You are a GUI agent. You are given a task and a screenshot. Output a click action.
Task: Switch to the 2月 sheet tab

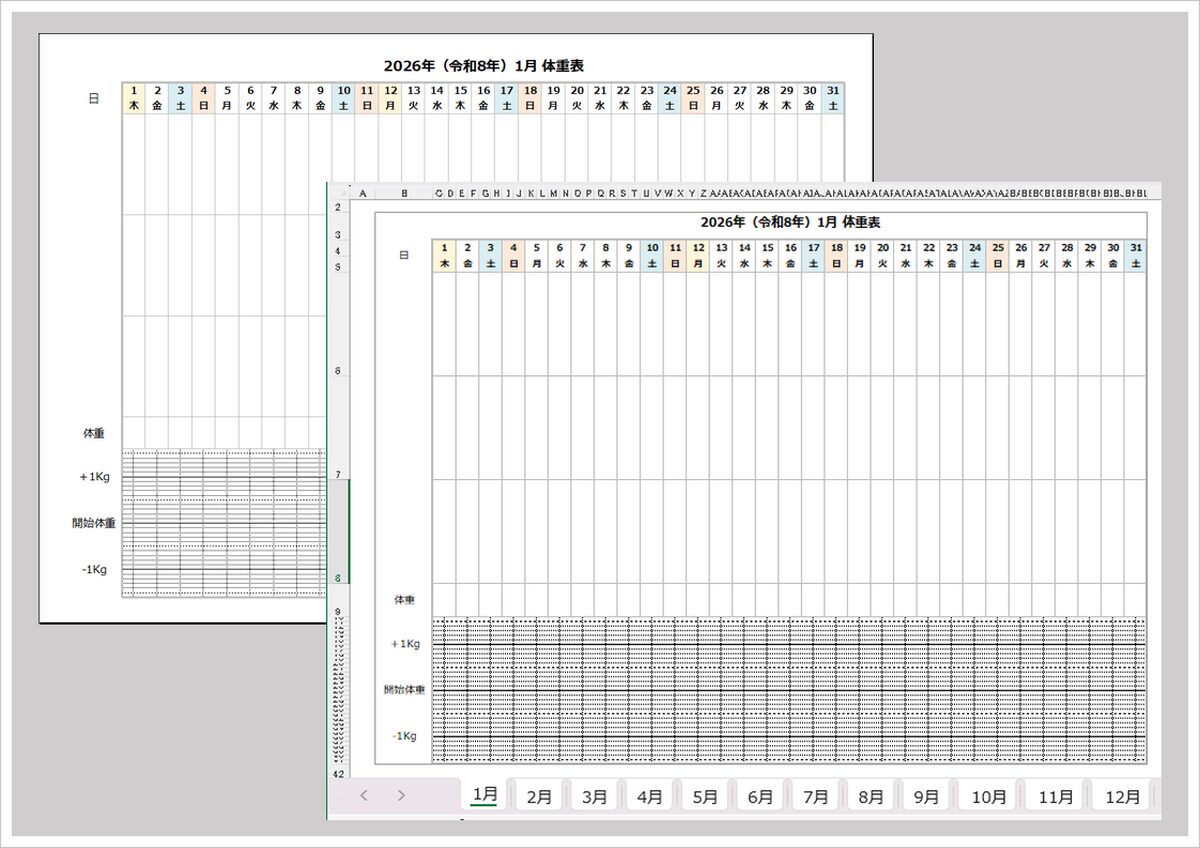[539, 797]
